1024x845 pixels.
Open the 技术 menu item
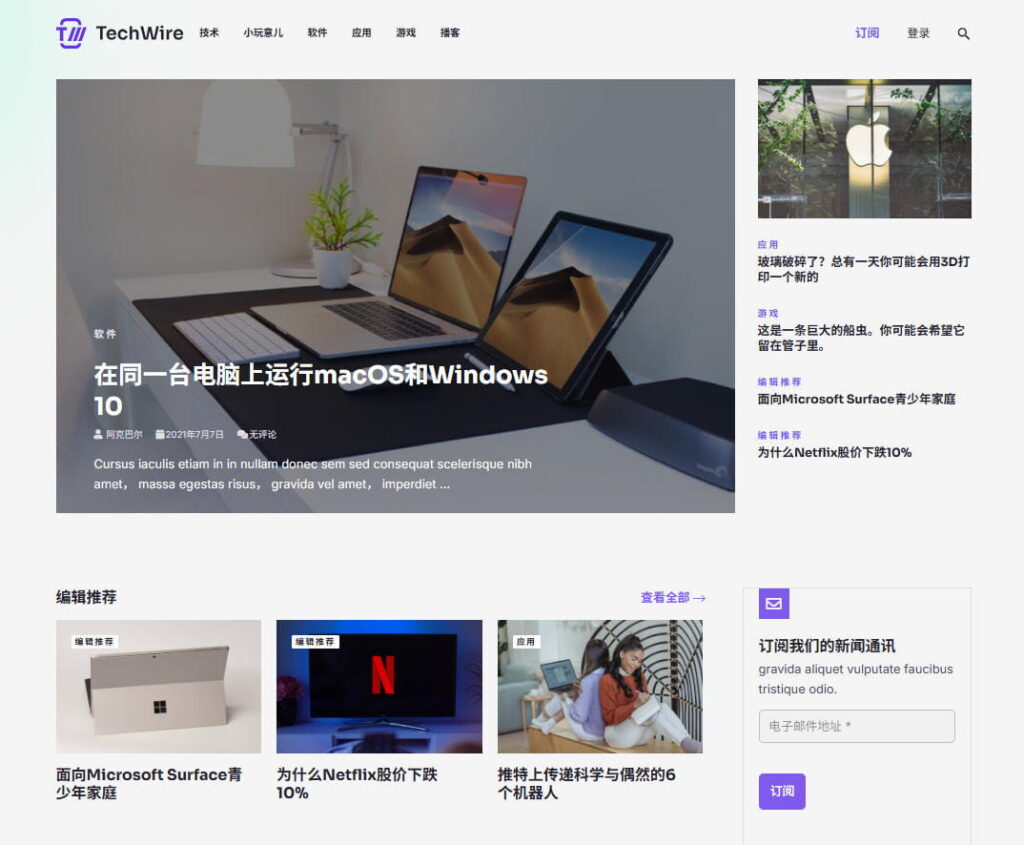point(209,33)
